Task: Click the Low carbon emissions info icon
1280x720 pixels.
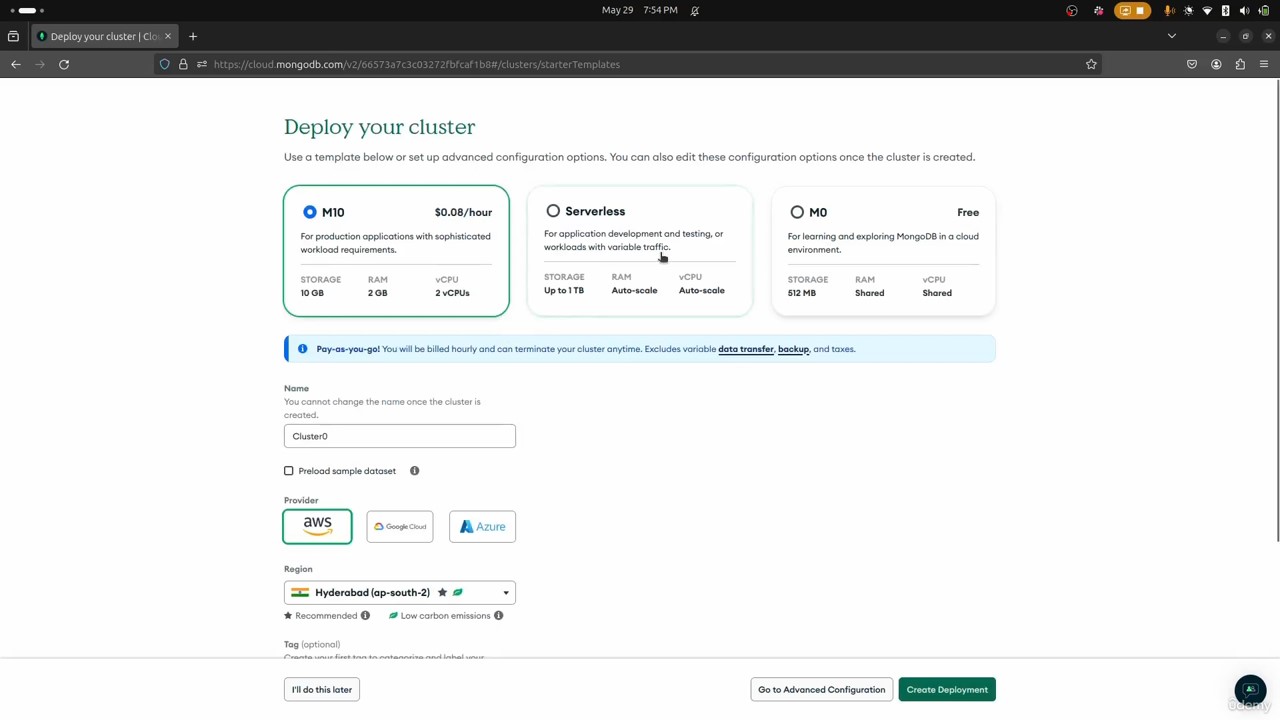Action: click(498, 616)
